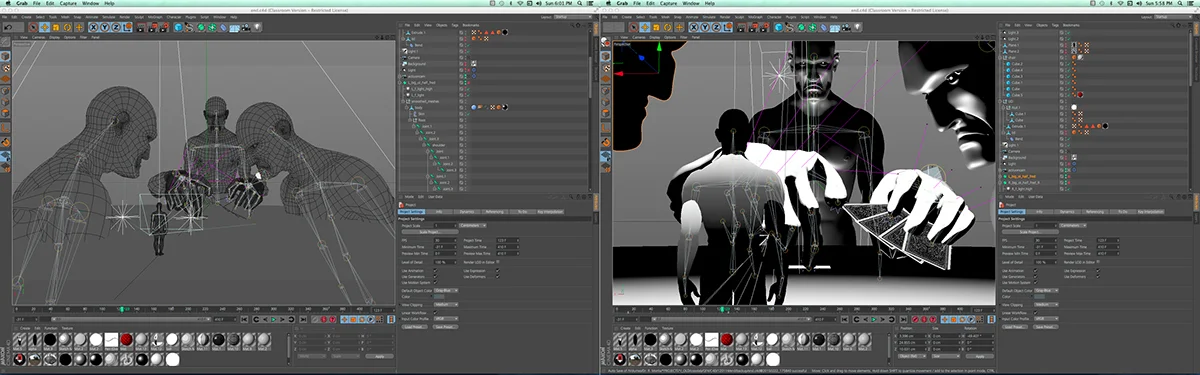
Task: Click Play Forwards in the wireframe window timeline
Action: pos(273,319)
